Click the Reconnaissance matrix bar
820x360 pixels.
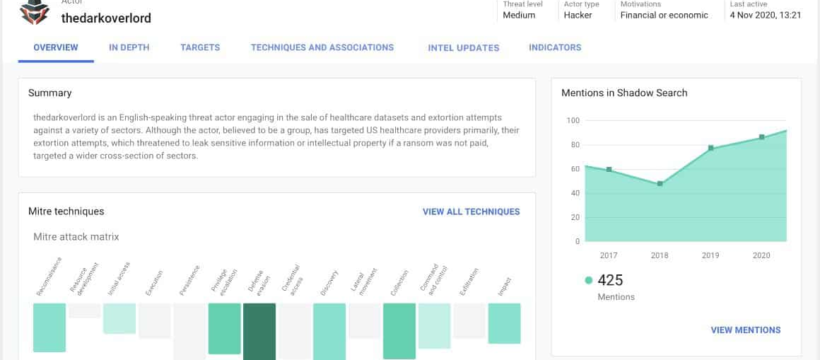tap(50, 328)
